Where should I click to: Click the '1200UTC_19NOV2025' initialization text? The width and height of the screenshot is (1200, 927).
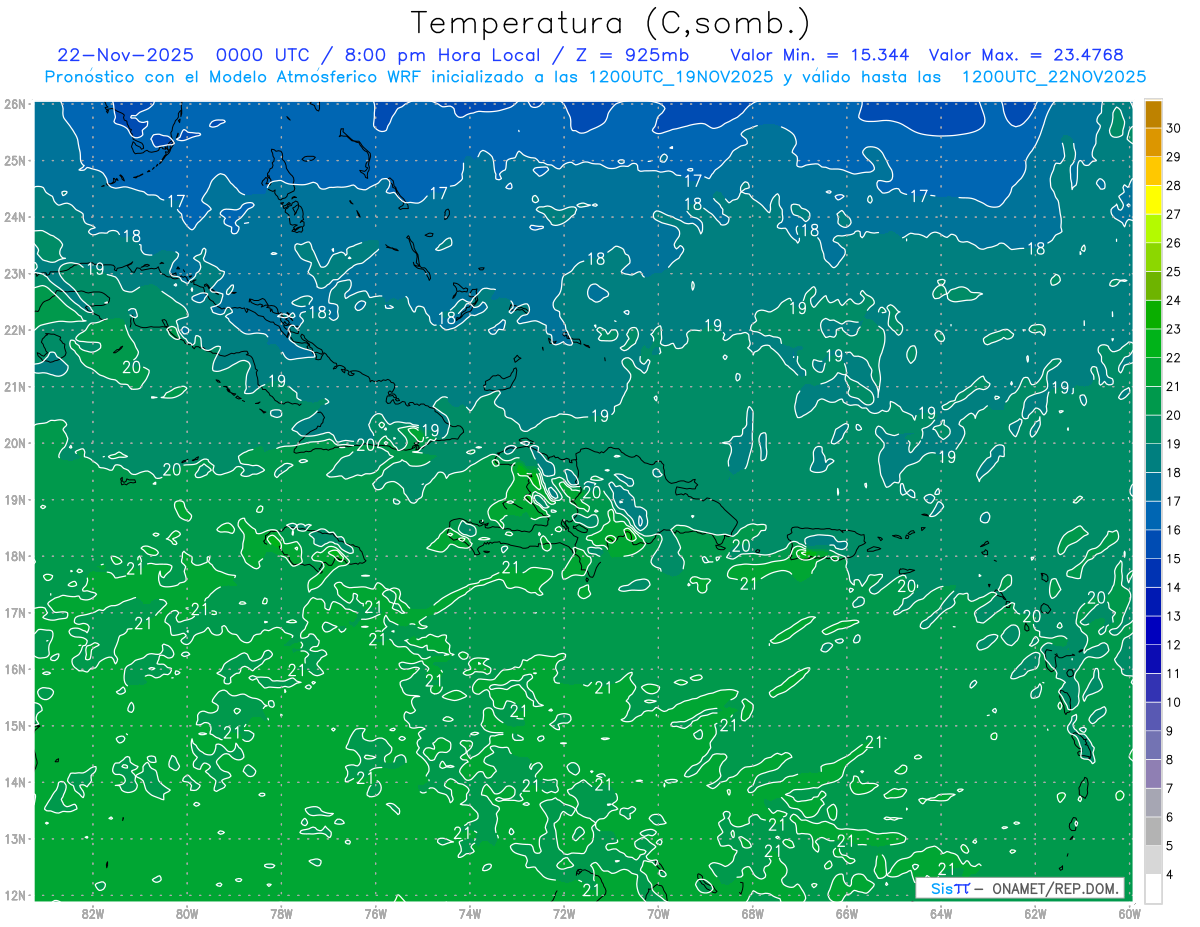(x=680, y=77)
